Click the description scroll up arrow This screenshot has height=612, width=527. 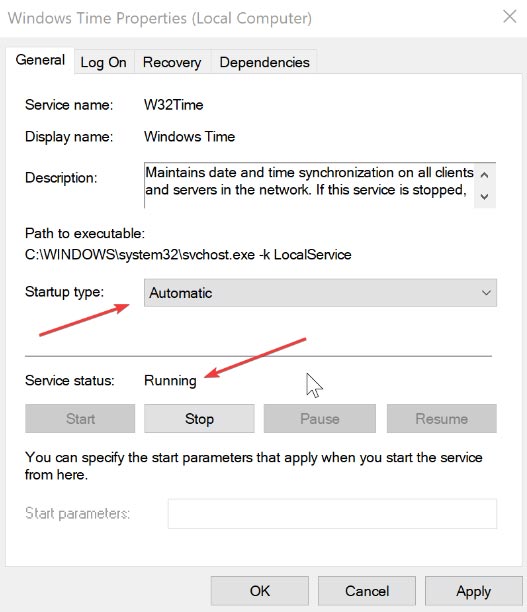484,175
